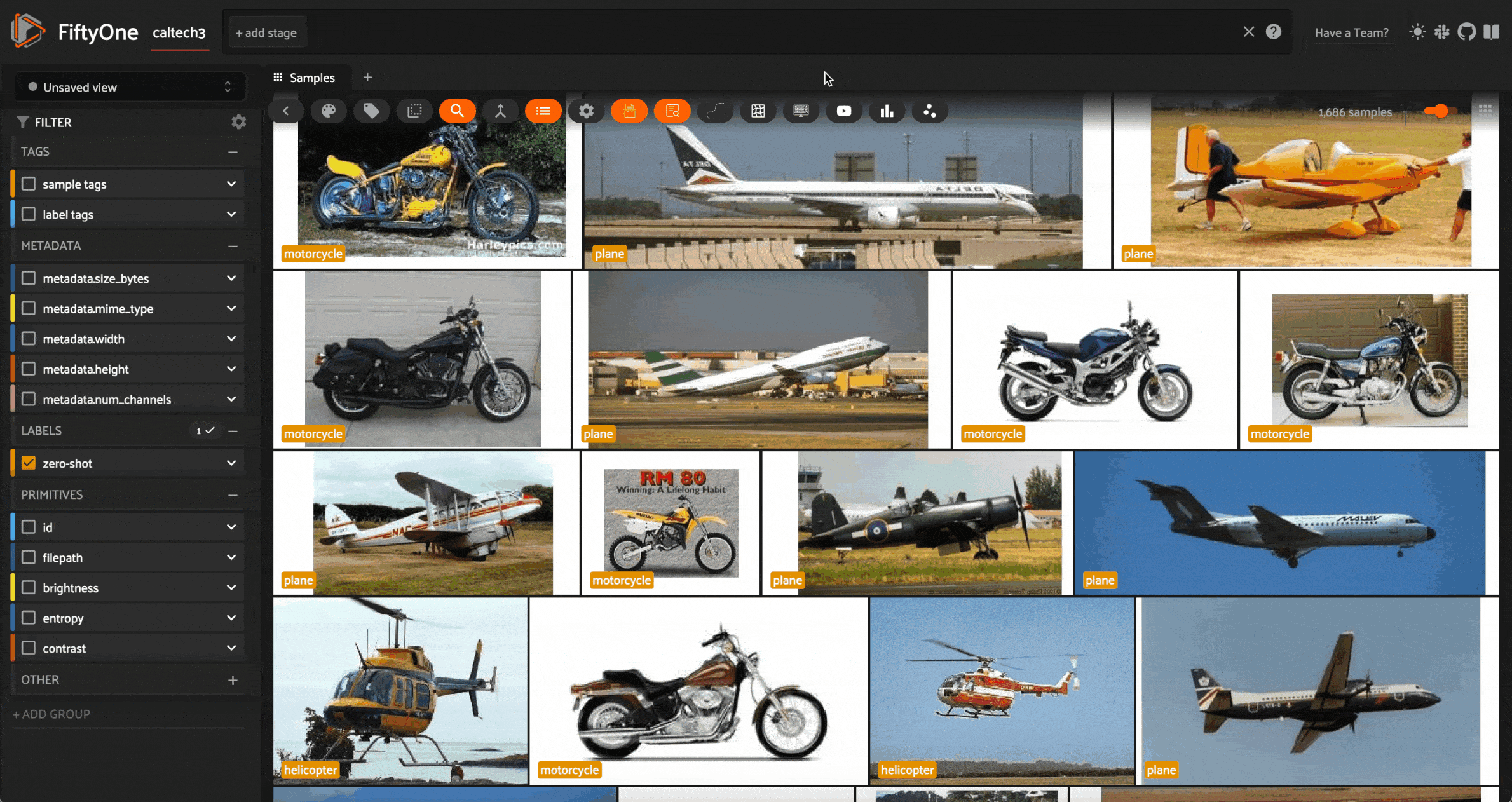Click the browse operations list icon
Screen dimensions: 1512x802
pyautogui.click(x=543, y=111)
